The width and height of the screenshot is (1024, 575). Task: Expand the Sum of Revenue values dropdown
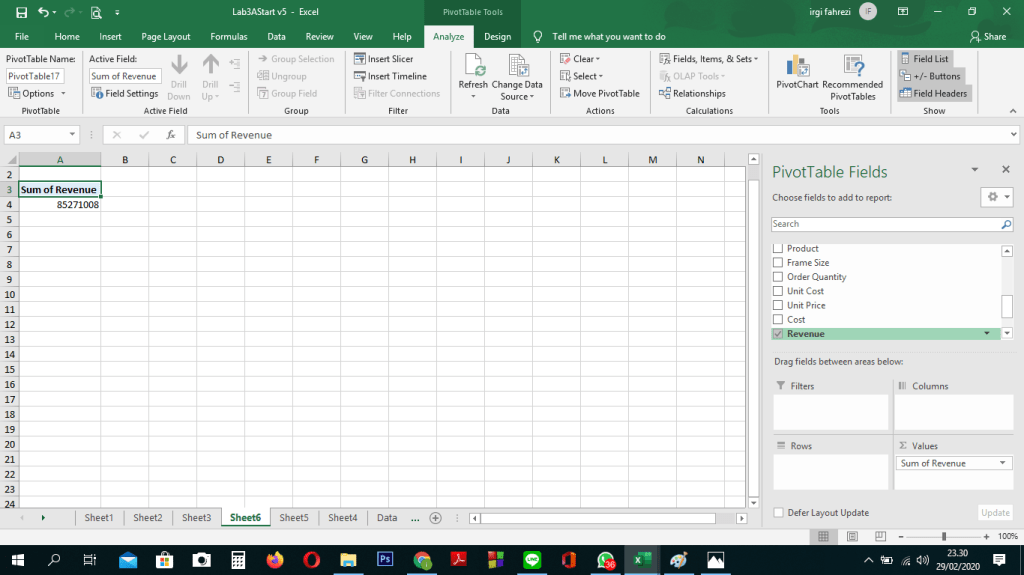click(1003, 464)
